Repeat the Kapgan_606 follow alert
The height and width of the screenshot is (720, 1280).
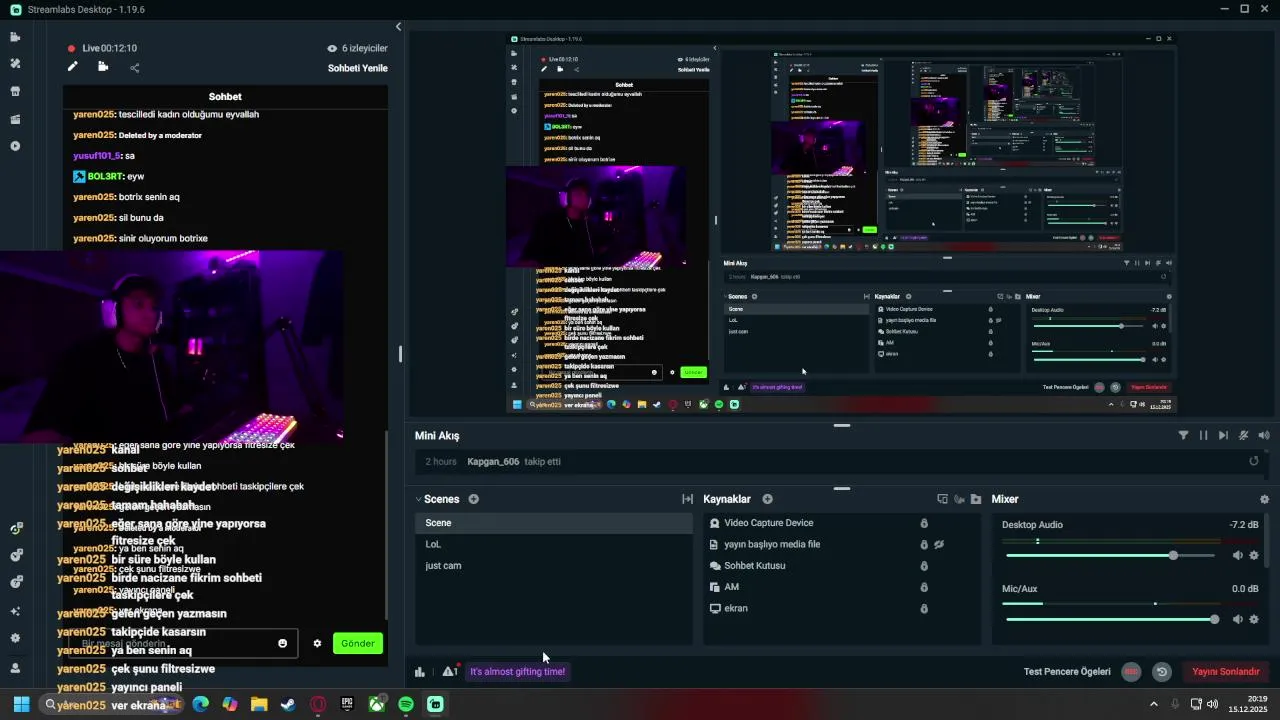click(x=1254, y=461)
